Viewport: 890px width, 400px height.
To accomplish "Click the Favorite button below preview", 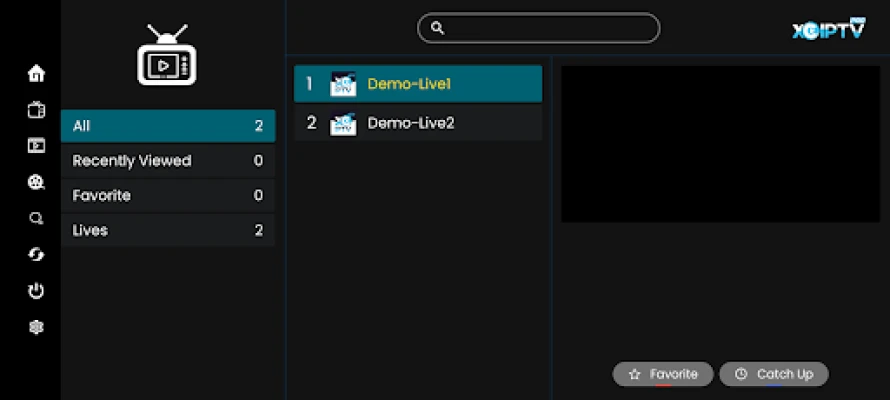I will coord(663,374).
